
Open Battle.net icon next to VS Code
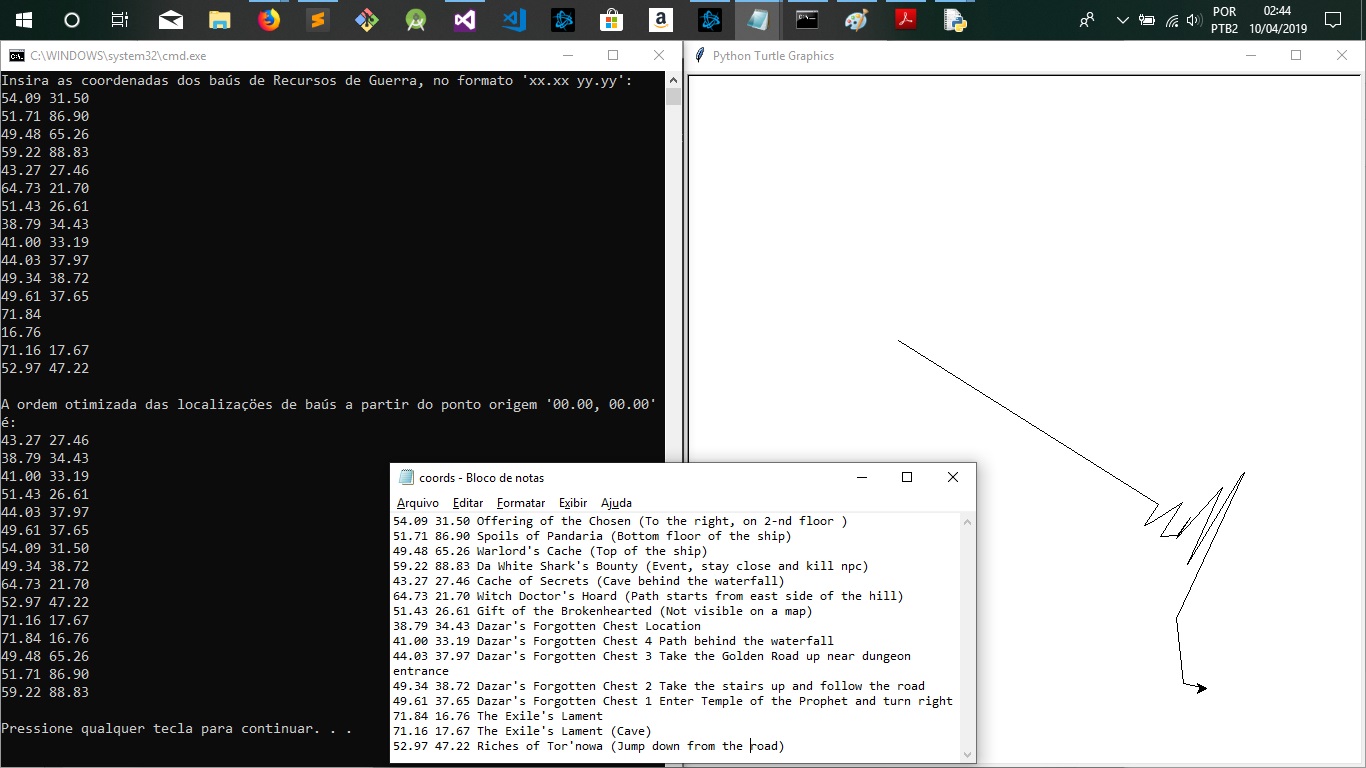[563, 20]
